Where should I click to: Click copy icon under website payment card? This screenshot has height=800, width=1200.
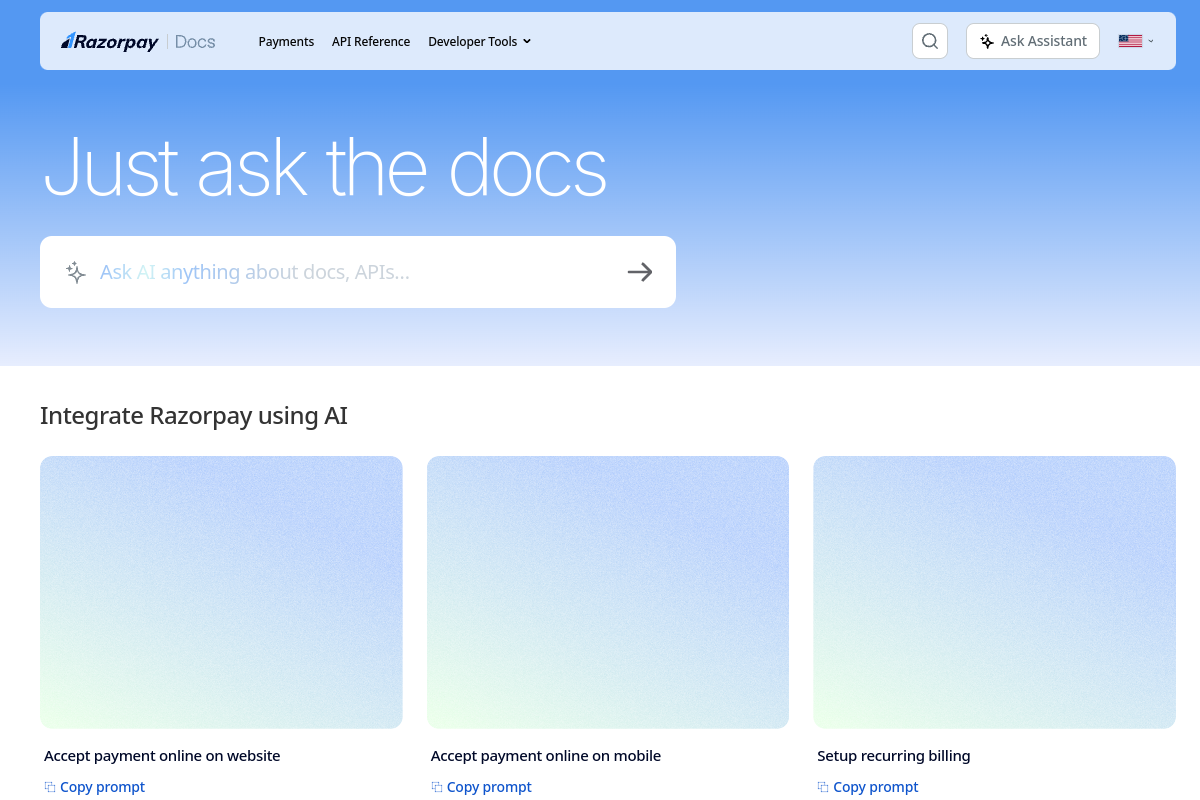tap(50, 787)
